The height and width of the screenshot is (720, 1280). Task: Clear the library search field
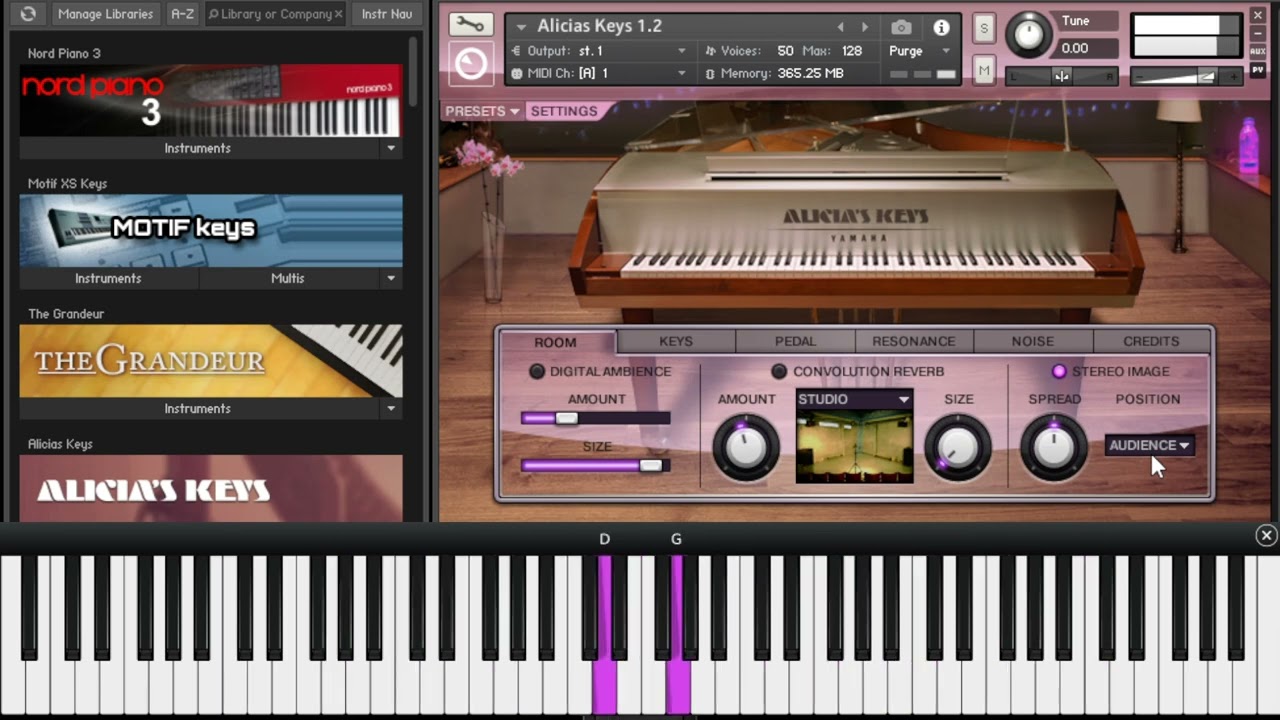click(338, 14)
